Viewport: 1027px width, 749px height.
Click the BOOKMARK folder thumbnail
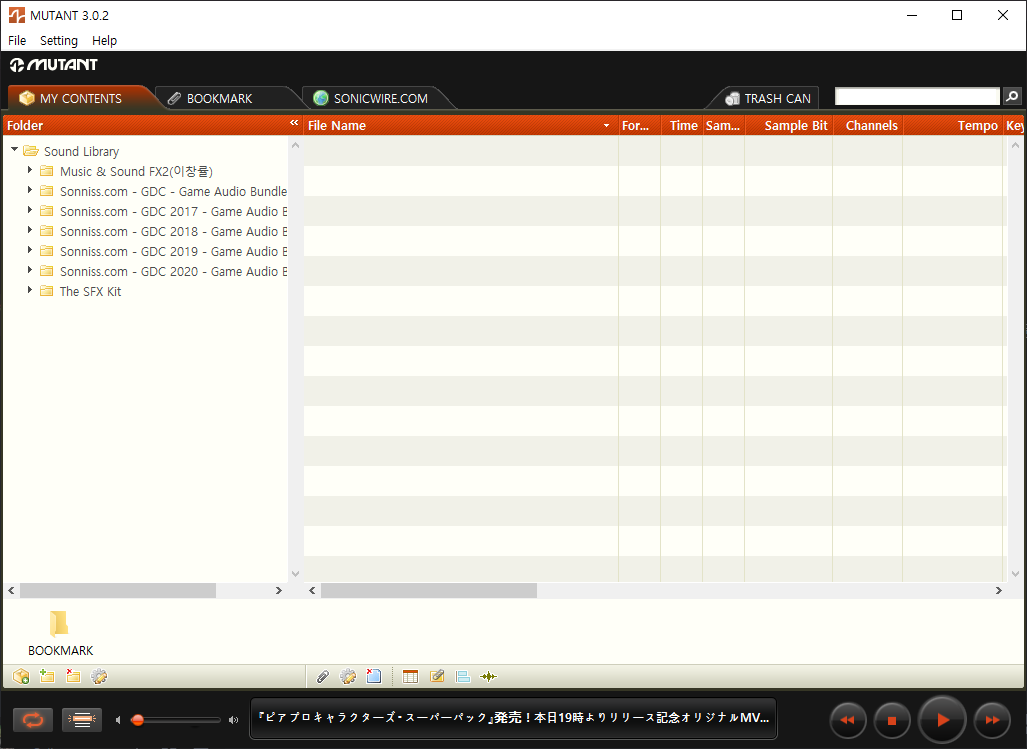60,633
